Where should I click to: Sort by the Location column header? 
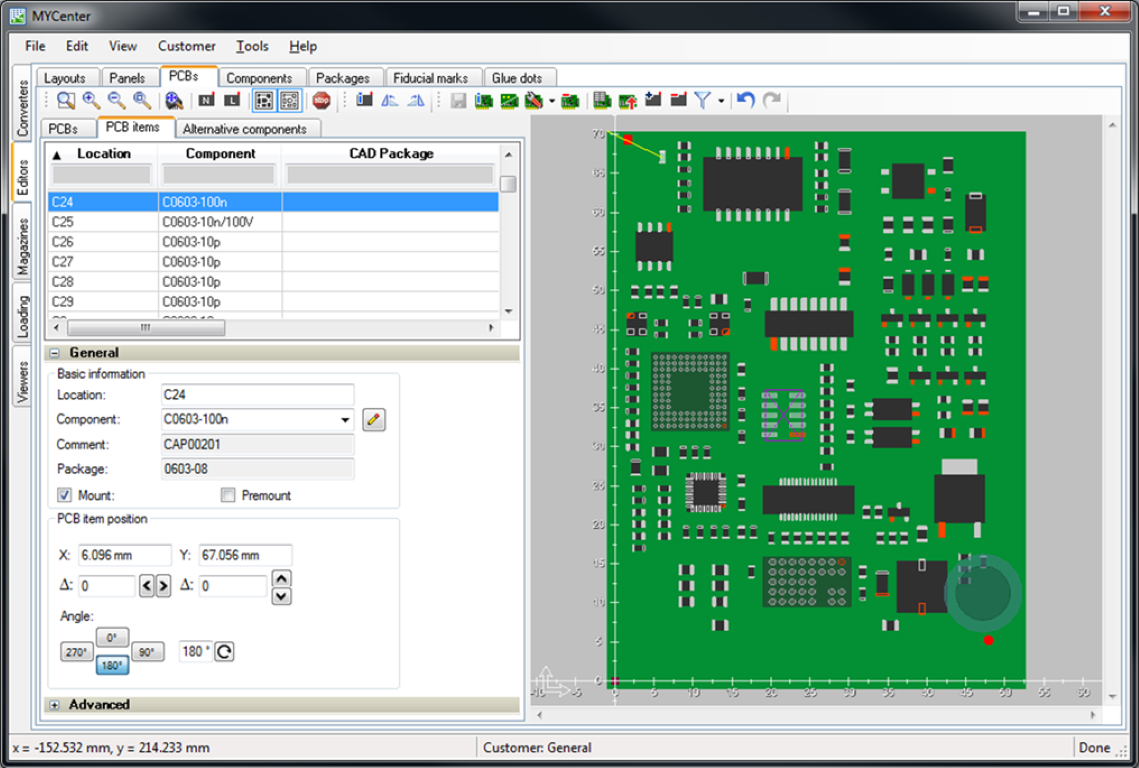click(103, 153)
